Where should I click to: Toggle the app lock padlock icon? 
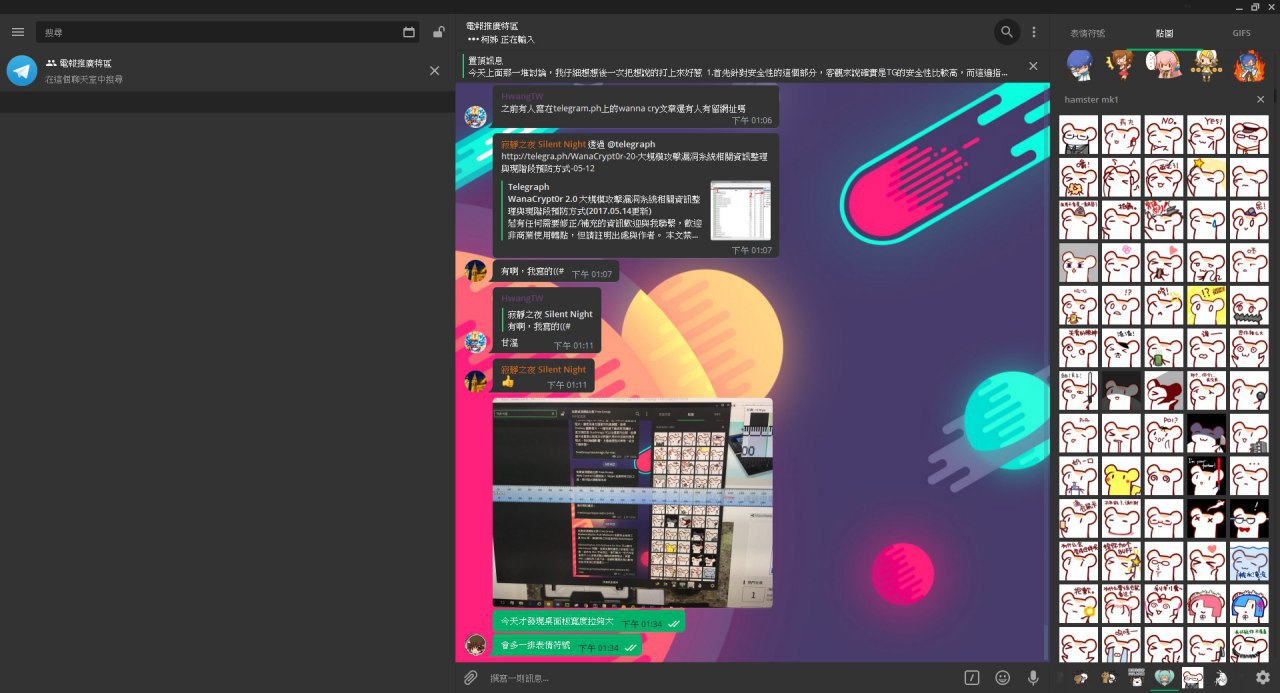pyautogui.click(x=438, y=32)
